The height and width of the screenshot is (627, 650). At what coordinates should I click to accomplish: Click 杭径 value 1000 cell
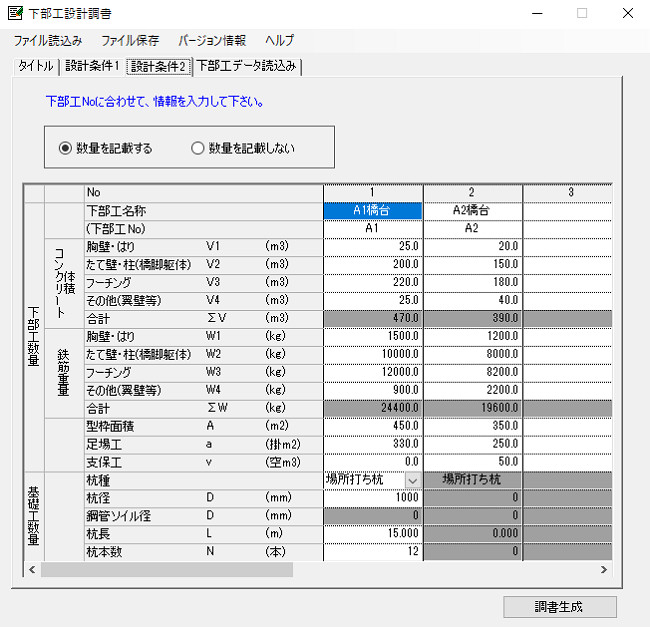[x=373, y=498]
